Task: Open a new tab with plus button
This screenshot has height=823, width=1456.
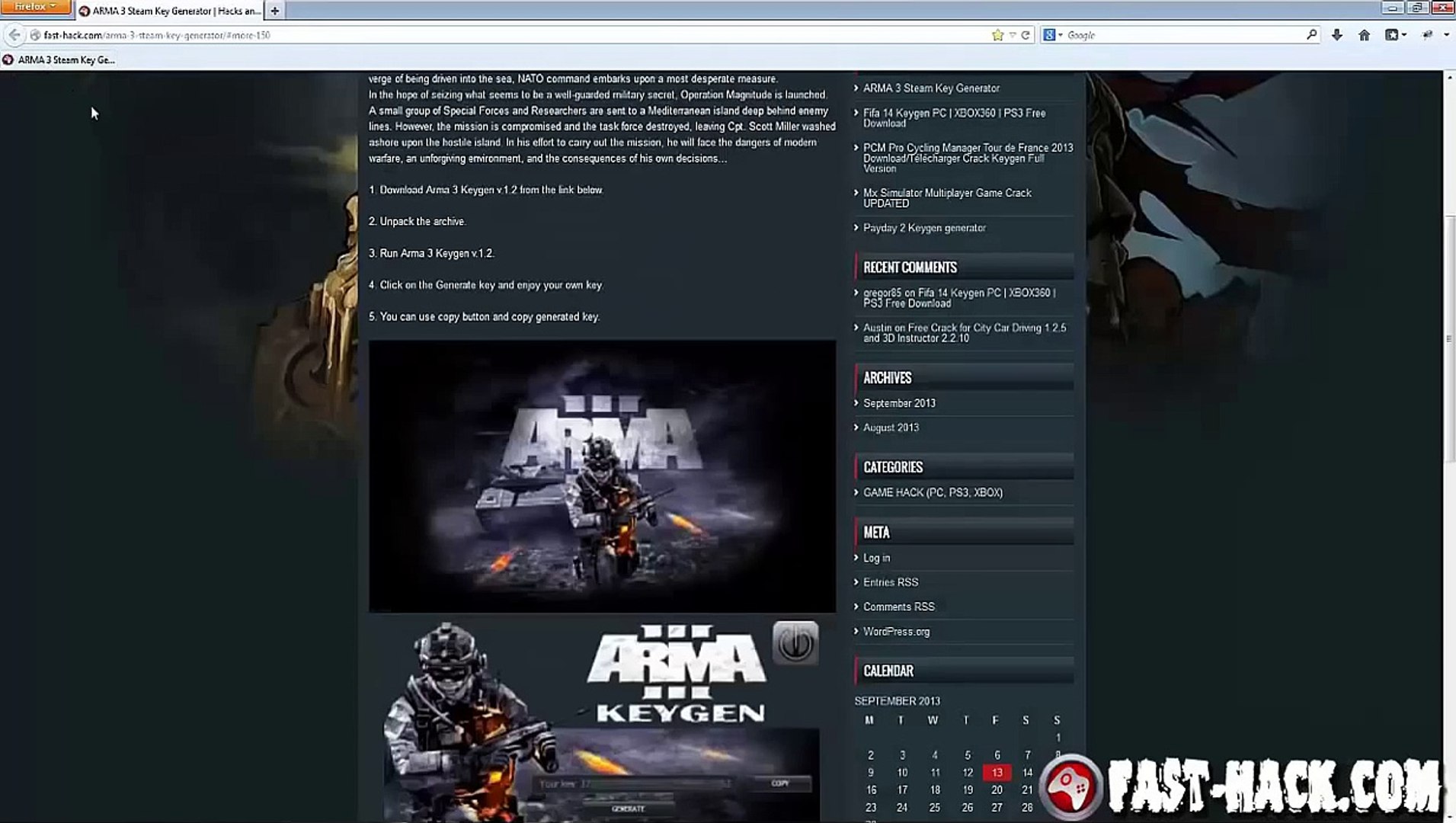Action: [x=274, y=11]
